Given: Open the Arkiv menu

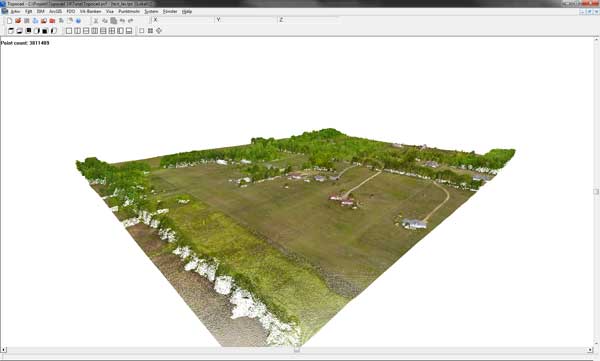Looking at the screenshot, I should (x=15, y=11).
